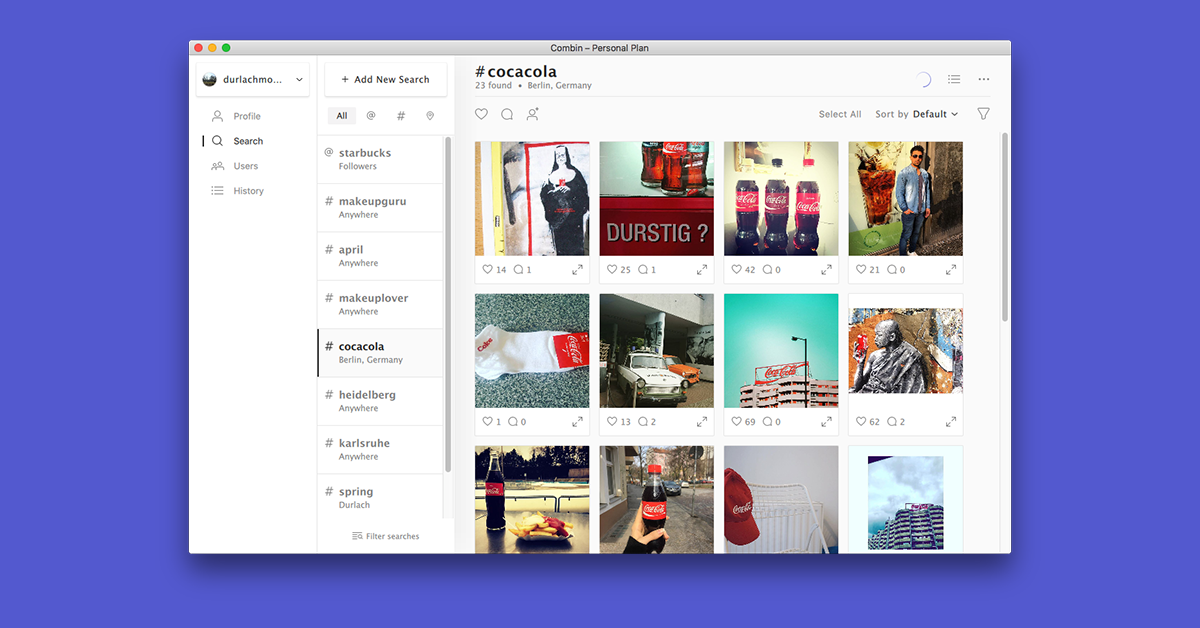Like the post showing 14 likes
The image size is (1200, 628).
[x=488, y=270]
